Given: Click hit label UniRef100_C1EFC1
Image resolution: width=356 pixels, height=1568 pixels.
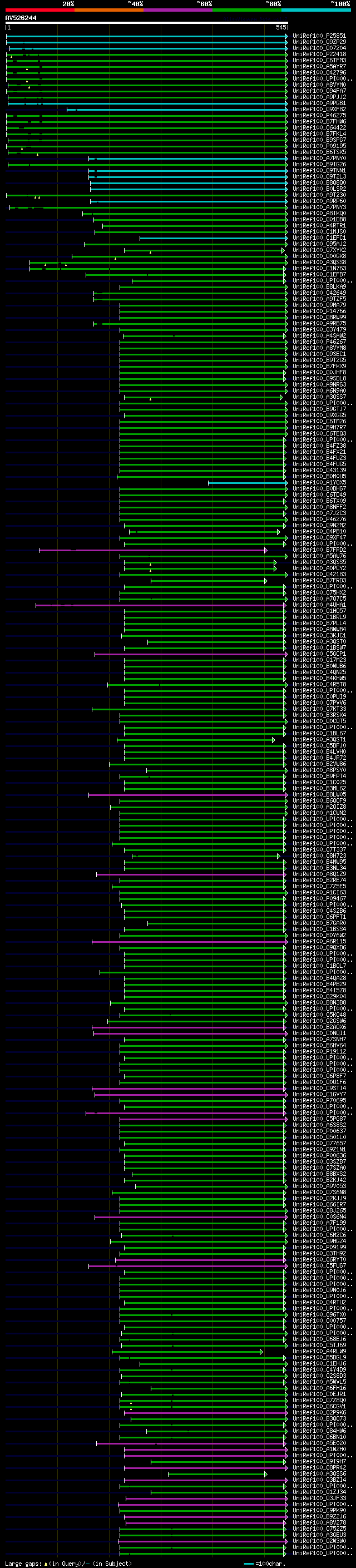Looking at the screenshot, I should pyautogui.click(x=319, y=238).
